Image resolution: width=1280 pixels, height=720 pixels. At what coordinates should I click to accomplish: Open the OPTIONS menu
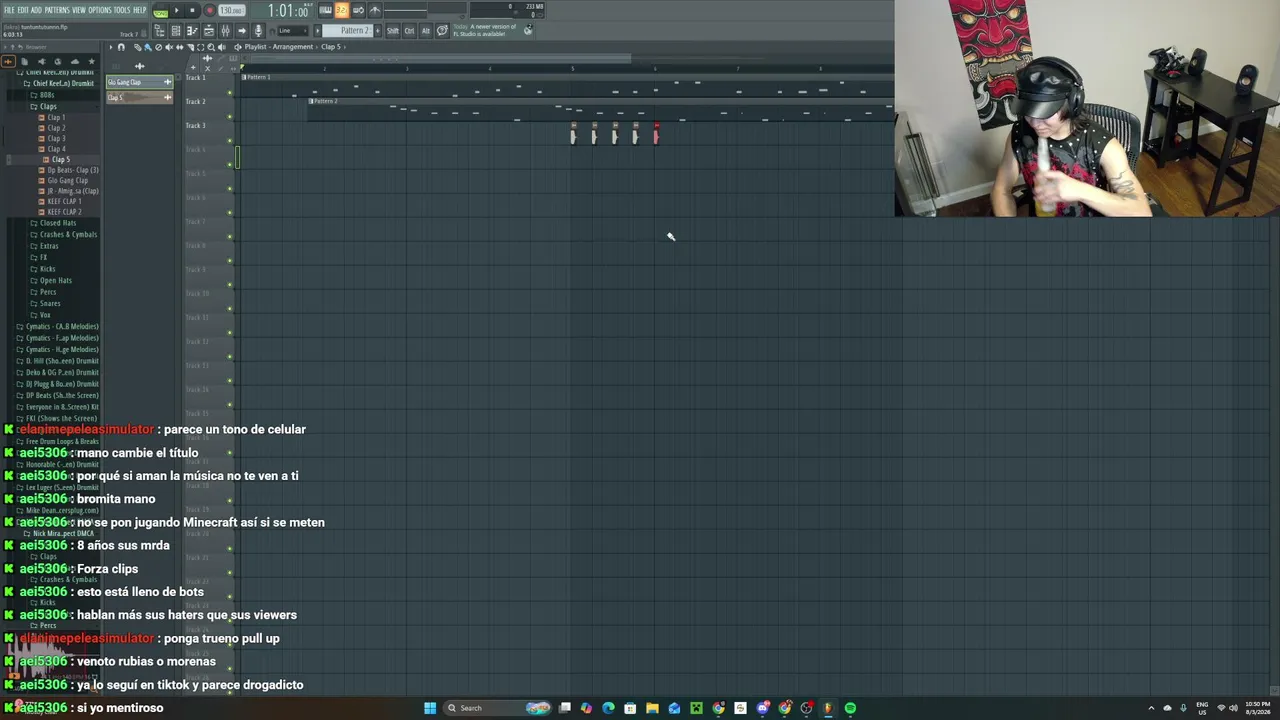tap(100, 10)
